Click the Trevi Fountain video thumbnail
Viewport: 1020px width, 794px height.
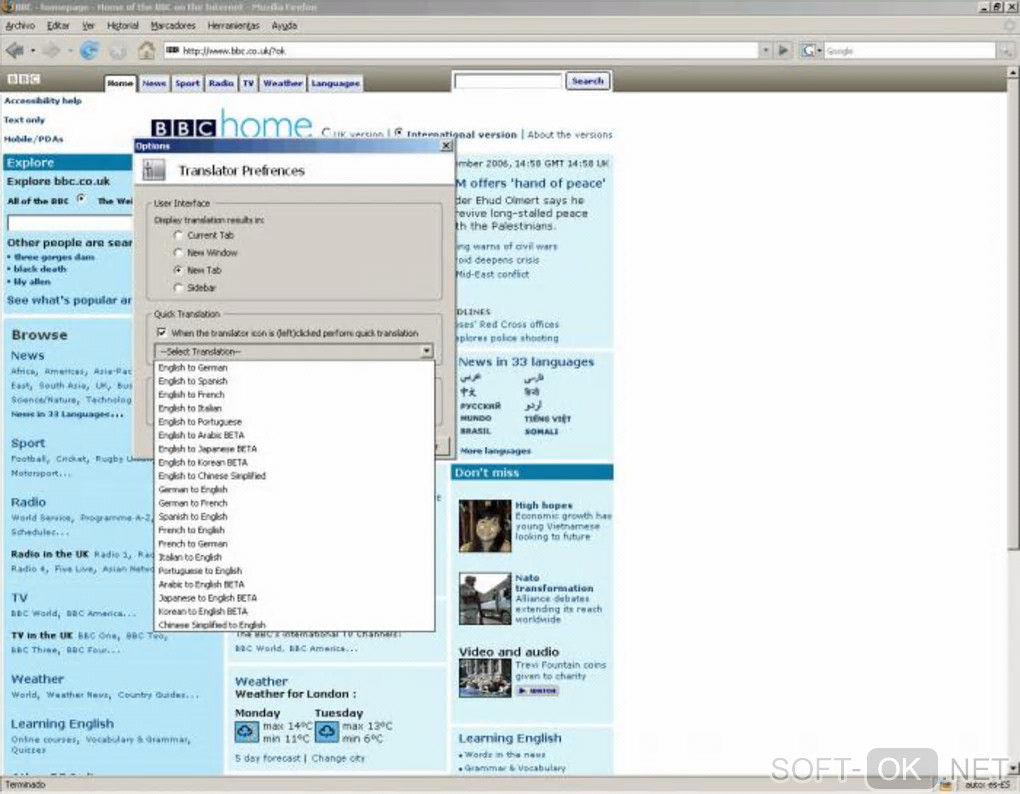[485, 678]
